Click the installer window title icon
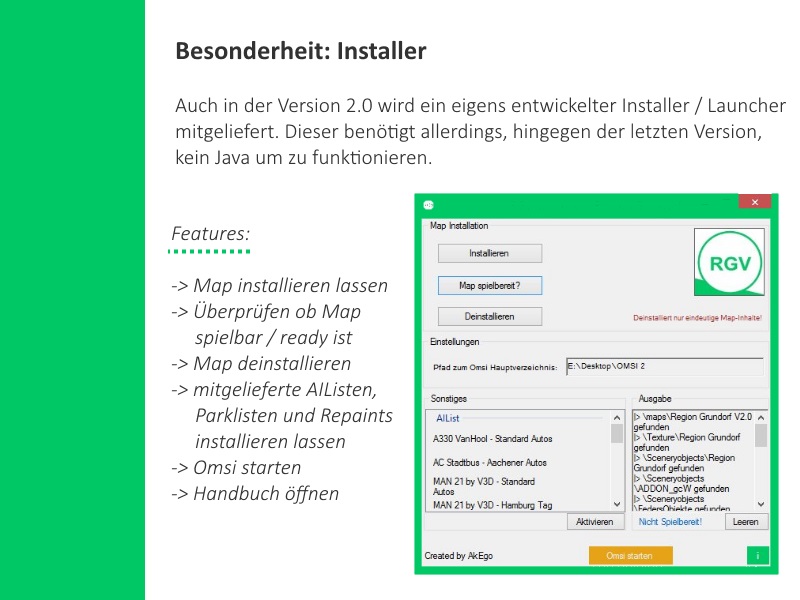Screen dimensions: 800x600 (427, 204)
